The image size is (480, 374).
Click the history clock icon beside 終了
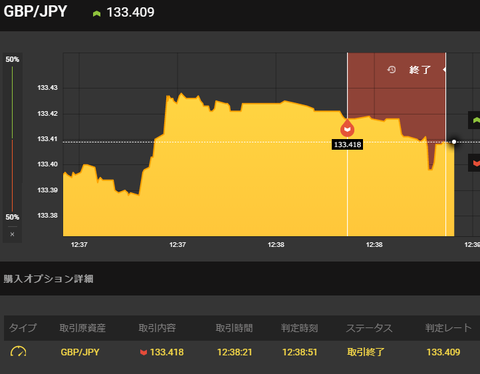point(392,70)
